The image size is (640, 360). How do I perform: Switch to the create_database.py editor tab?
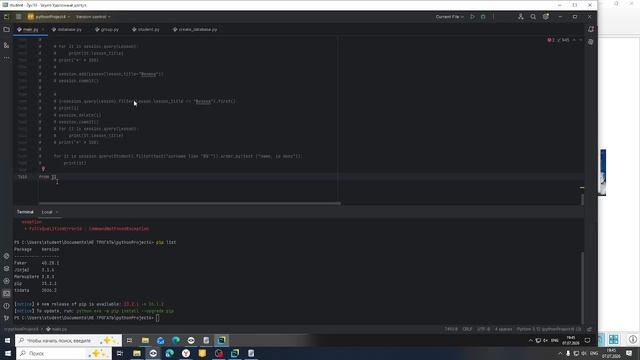195,29
